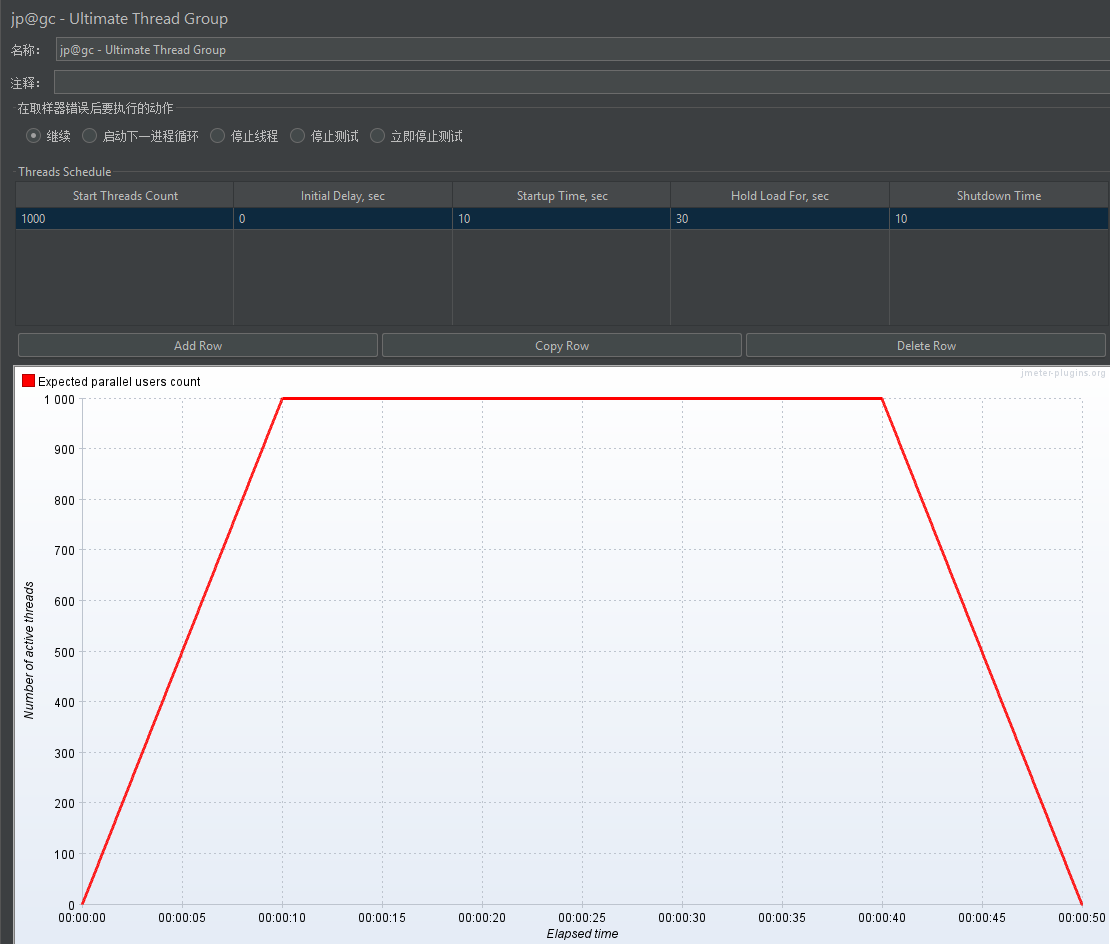Select the Start Threads Count column header

[125, 195]
